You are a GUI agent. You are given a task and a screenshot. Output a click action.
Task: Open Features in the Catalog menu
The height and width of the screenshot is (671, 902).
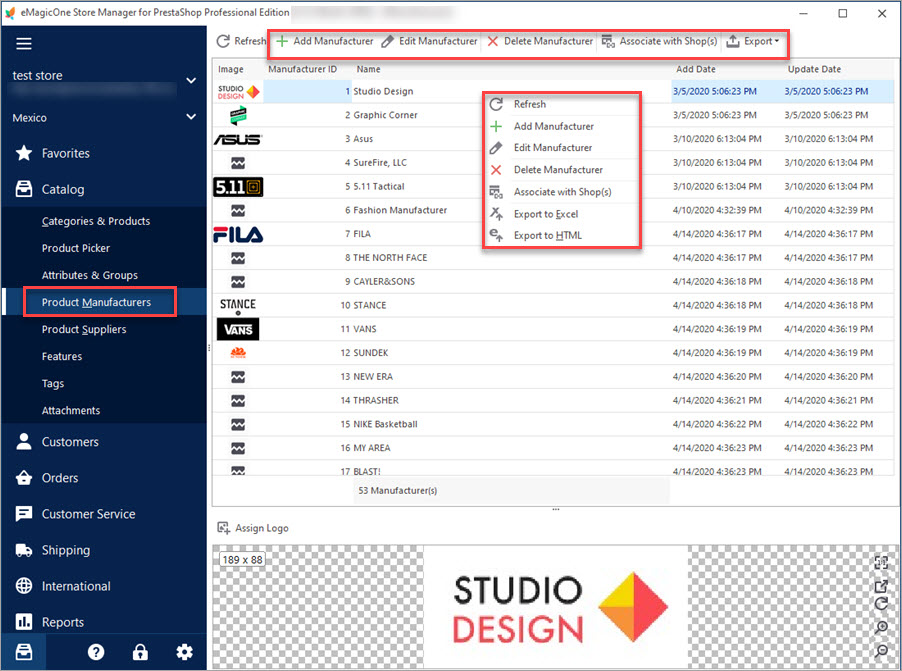tap(62, 356)
